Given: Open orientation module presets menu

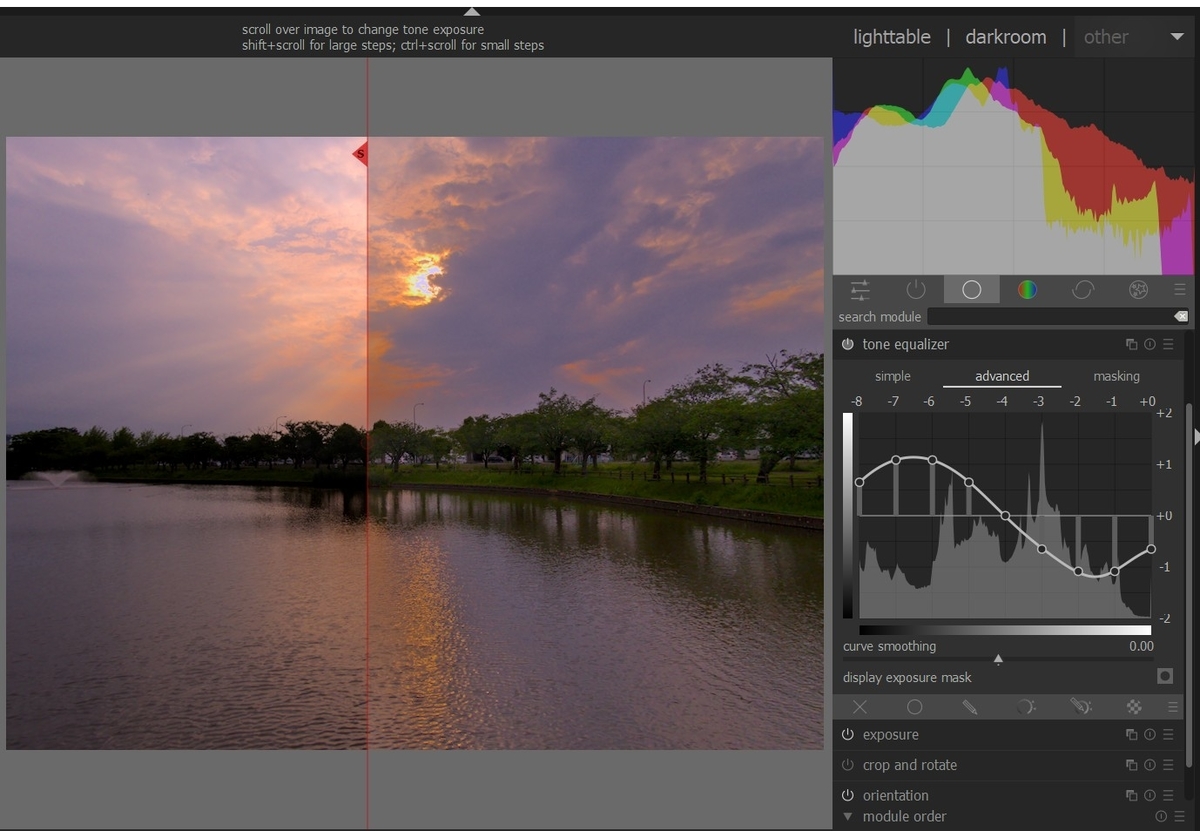Looking at the screenshot, I should 1168,796.
